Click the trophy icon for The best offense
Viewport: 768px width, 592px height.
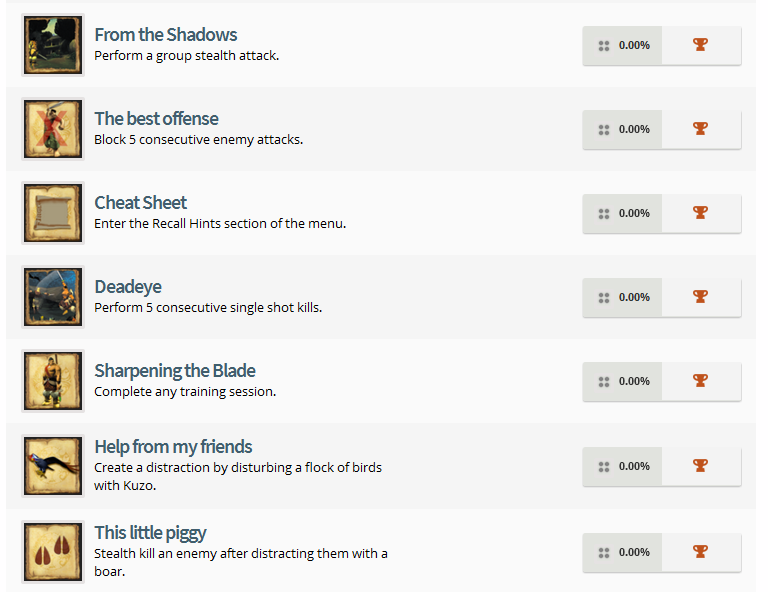click(x=700, y=129)
